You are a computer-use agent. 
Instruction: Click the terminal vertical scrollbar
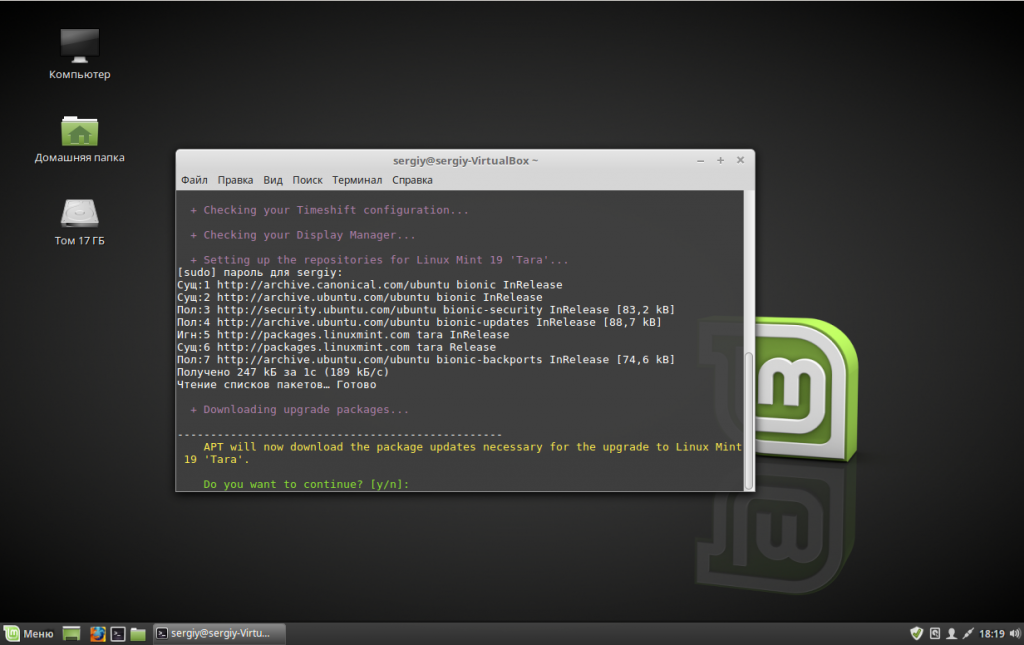(x=749, y=420)
